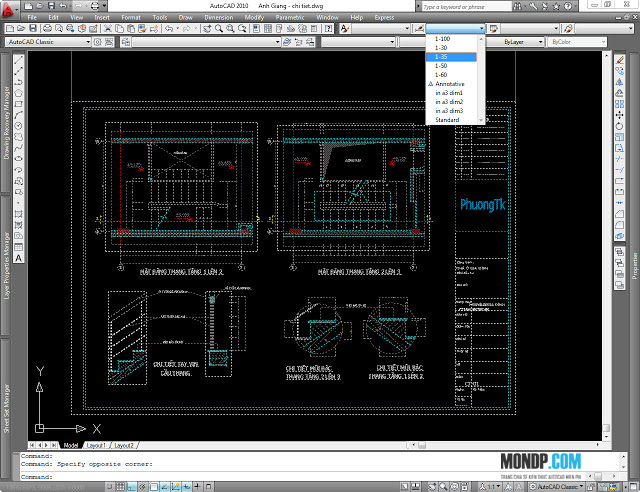
Task: Toggle Ortho Mode in the status bar
Action: (x=131, y=487)
